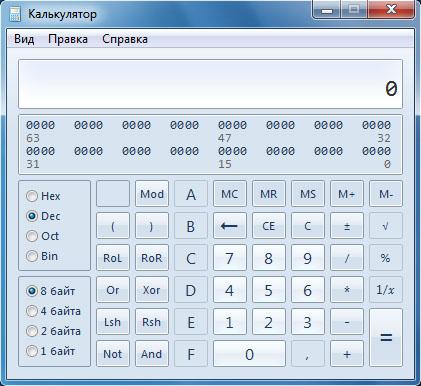Click the hex digit C key between RoR and 7
This screenshot has width=421, height=386.
pyautogui.click(x=191, y=258)
